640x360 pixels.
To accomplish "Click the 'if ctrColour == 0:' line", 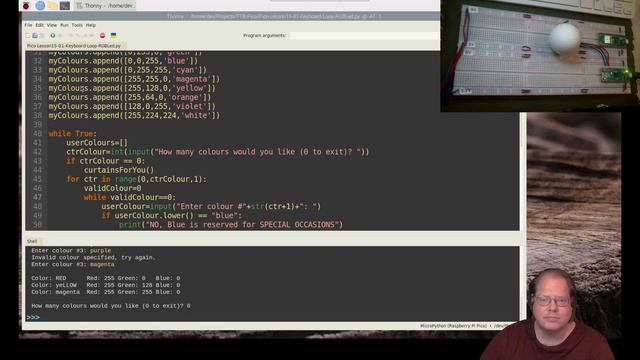I will pyautogui.click(x=105, y=161).
